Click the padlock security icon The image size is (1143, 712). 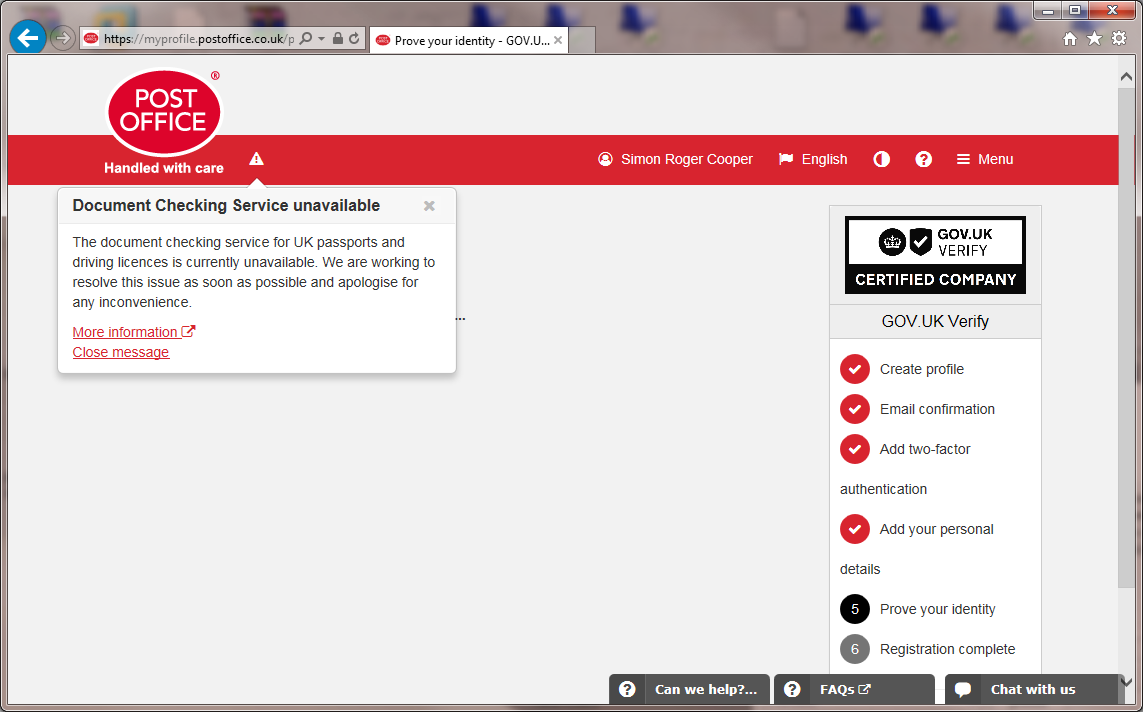tap(338, 38)
